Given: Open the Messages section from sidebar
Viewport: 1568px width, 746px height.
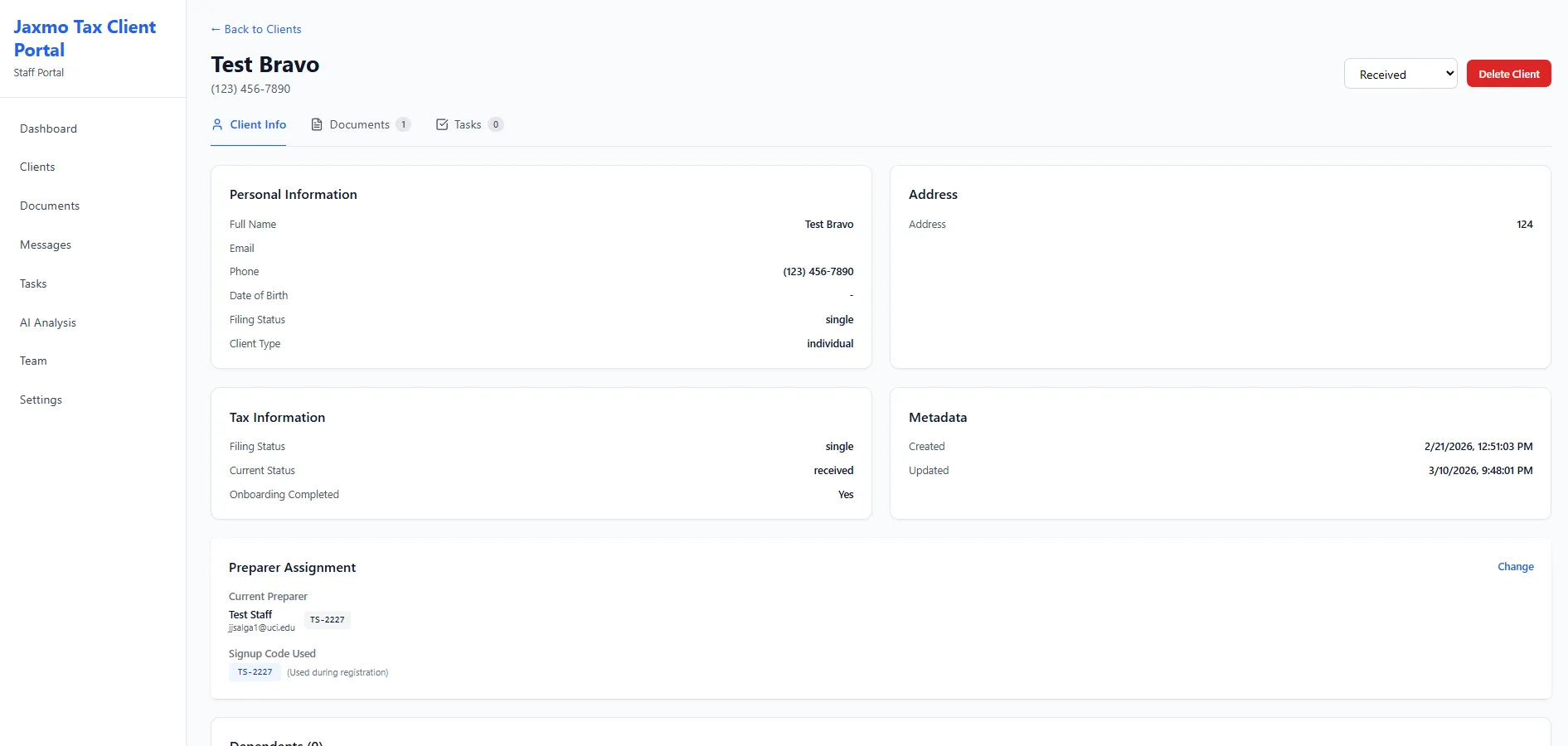Looking at the screenshot, I should (x=46, y=245).
